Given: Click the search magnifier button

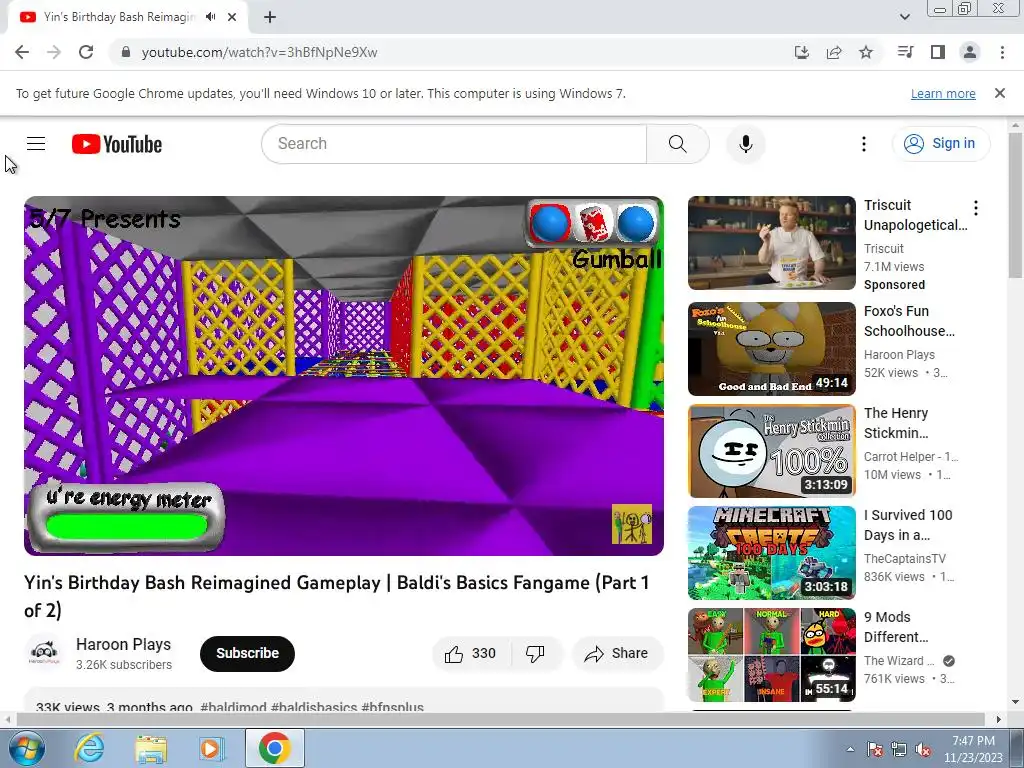Looking at the screenshot, I should coord(677,144).
